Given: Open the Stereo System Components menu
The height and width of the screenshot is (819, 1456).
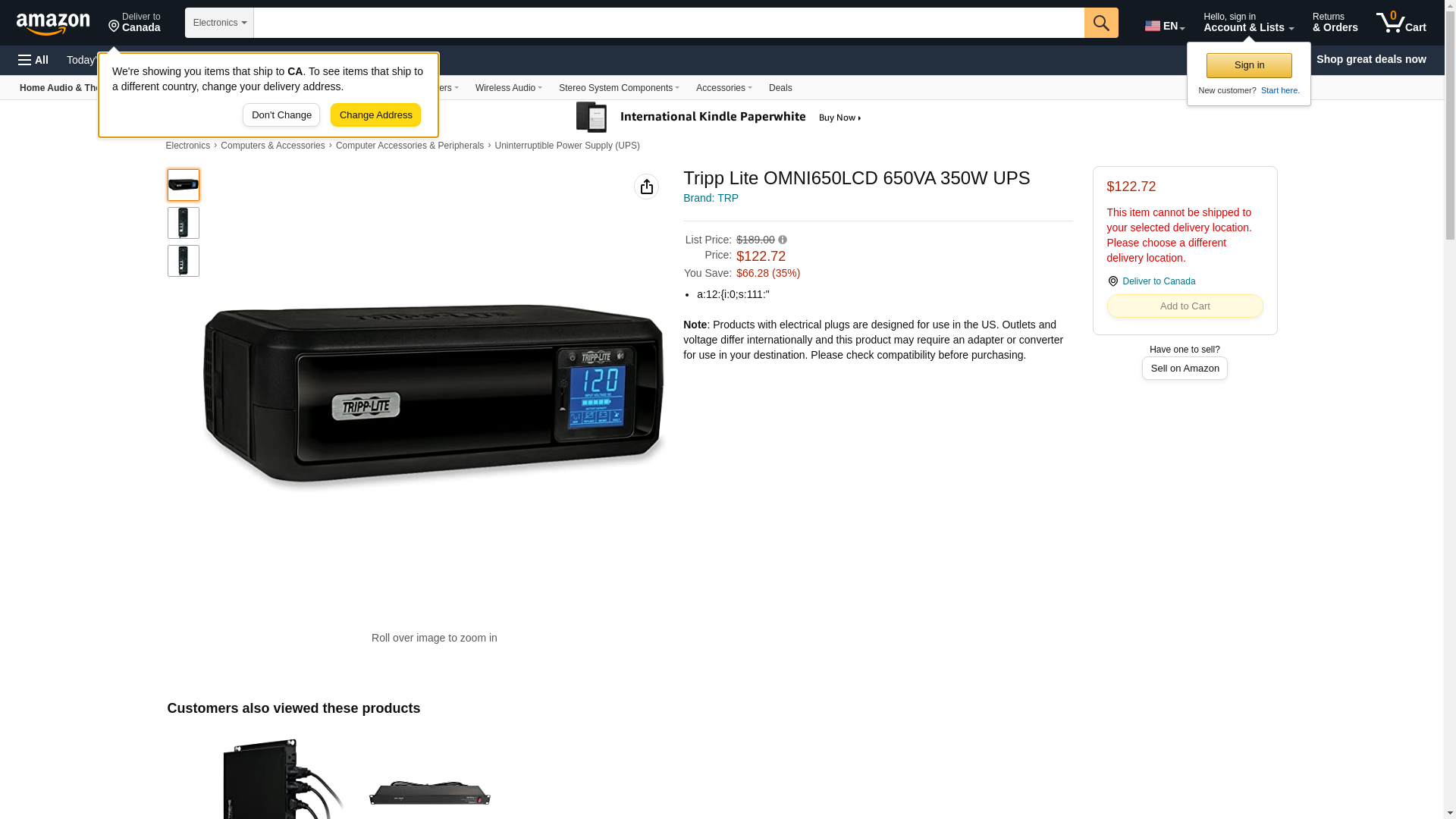Looking at the screenshot, I should click(x=619, y=88).
